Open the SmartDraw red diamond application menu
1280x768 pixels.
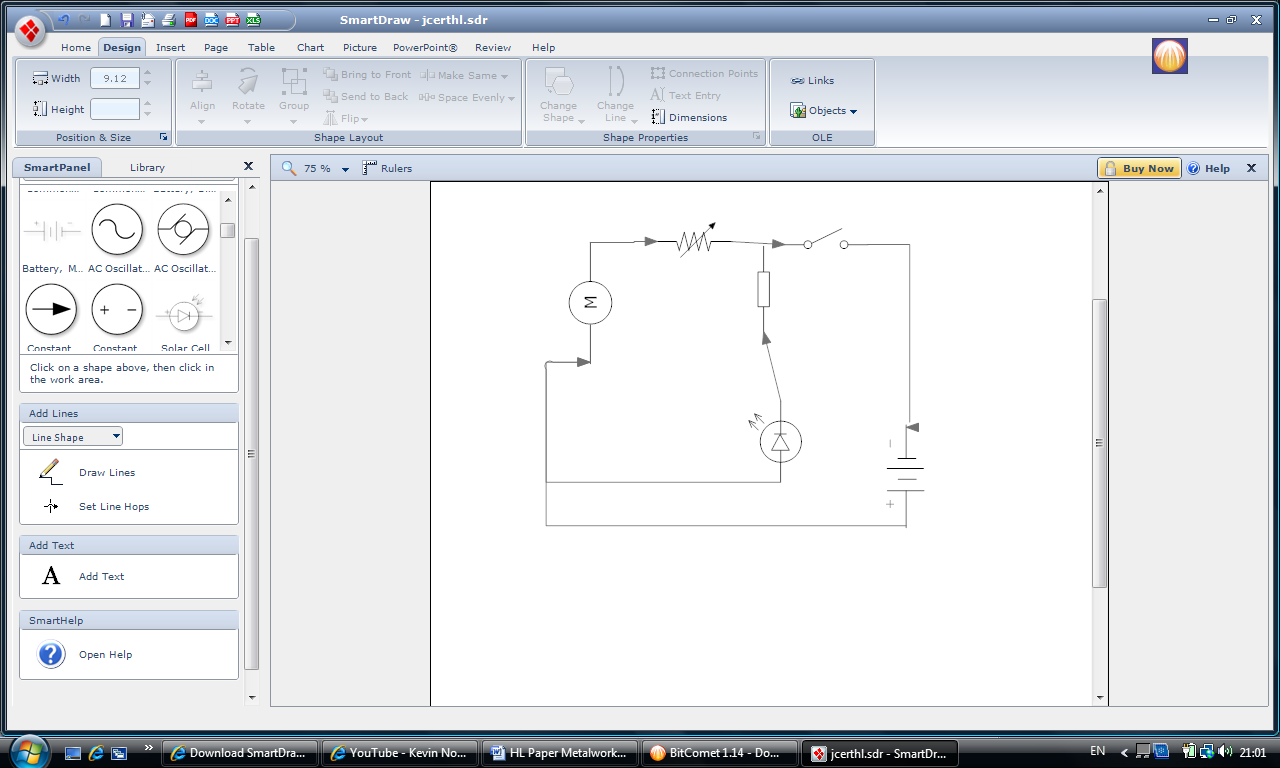(x=30, y=30)
